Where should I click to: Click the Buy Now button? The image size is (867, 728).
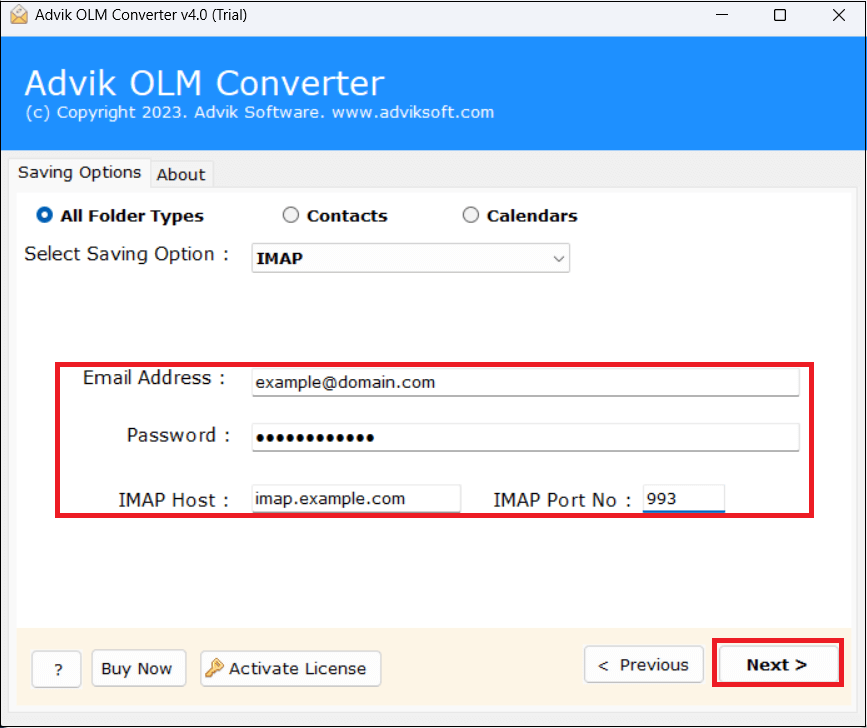138,668
